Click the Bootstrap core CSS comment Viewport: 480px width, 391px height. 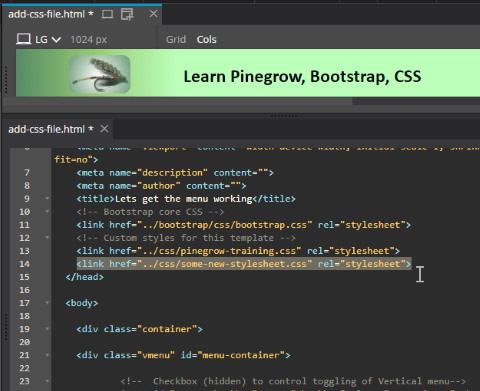[150, 212]
